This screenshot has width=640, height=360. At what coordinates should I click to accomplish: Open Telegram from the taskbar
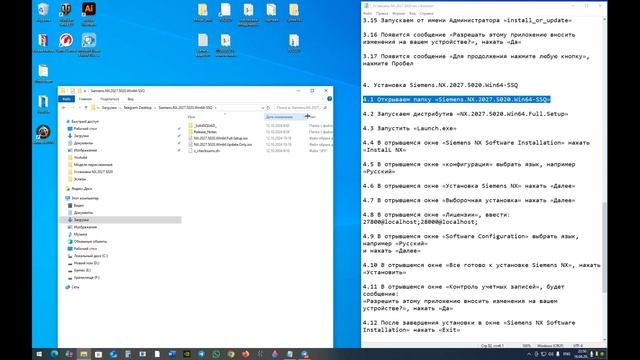(x=202, y=354)
